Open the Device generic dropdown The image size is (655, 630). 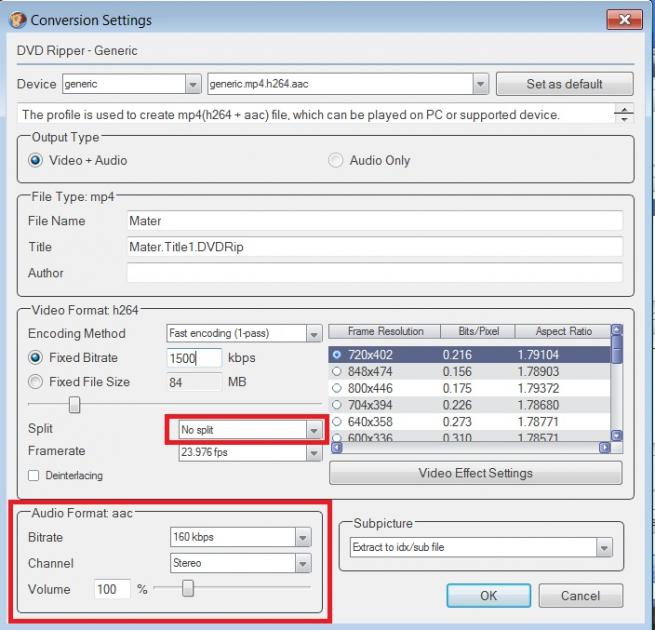(193, 84)
